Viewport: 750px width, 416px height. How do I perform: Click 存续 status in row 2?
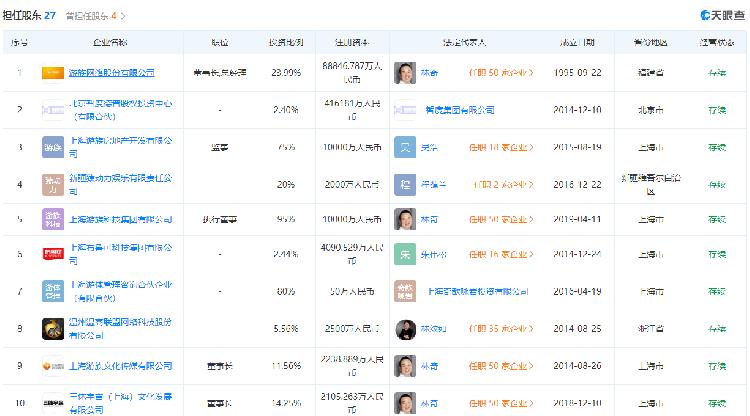(x=717, y=110)
